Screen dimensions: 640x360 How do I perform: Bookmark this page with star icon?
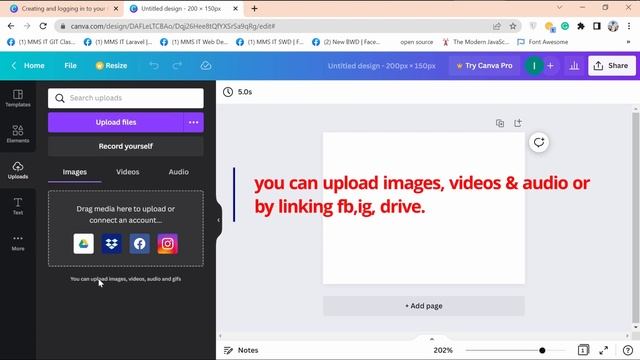513,26
